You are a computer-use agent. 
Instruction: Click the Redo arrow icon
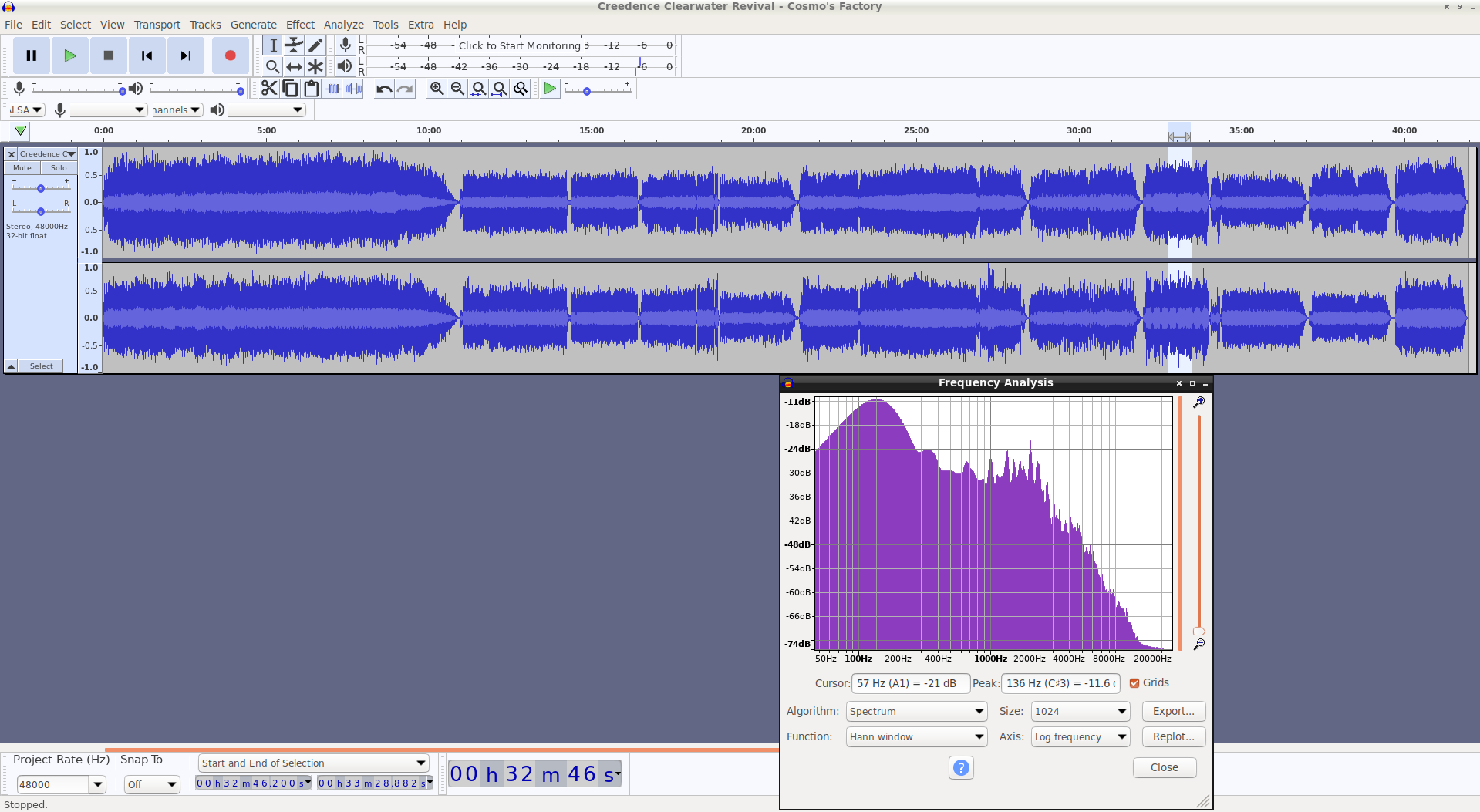coord(405,89)
